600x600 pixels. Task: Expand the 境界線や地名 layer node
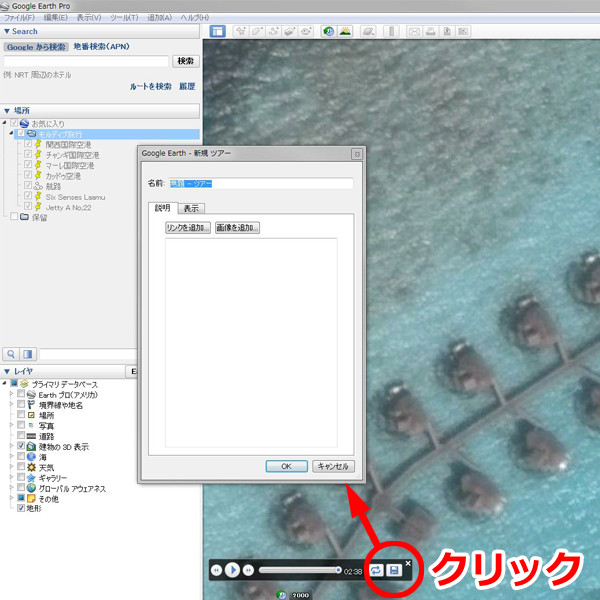coord(11,404)
